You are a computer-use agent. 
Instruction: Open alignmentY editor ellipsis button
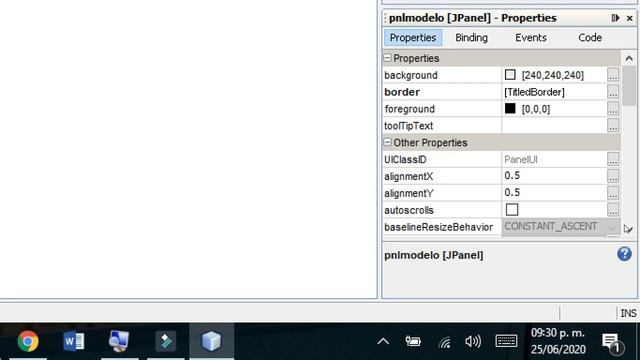[613, 193]
